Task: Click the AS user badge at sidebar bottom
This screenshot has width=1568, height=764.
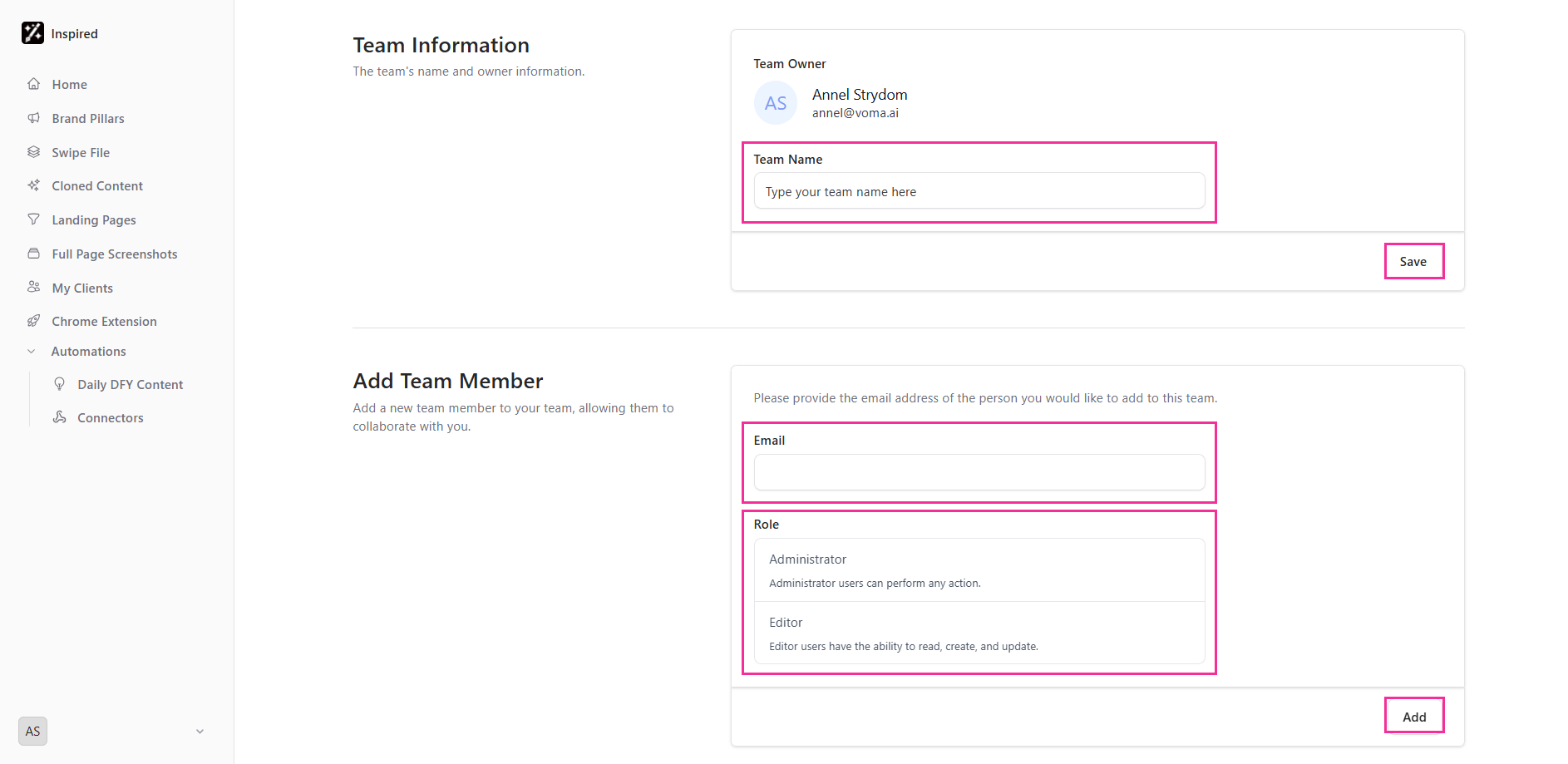Action: pos(32,732)
